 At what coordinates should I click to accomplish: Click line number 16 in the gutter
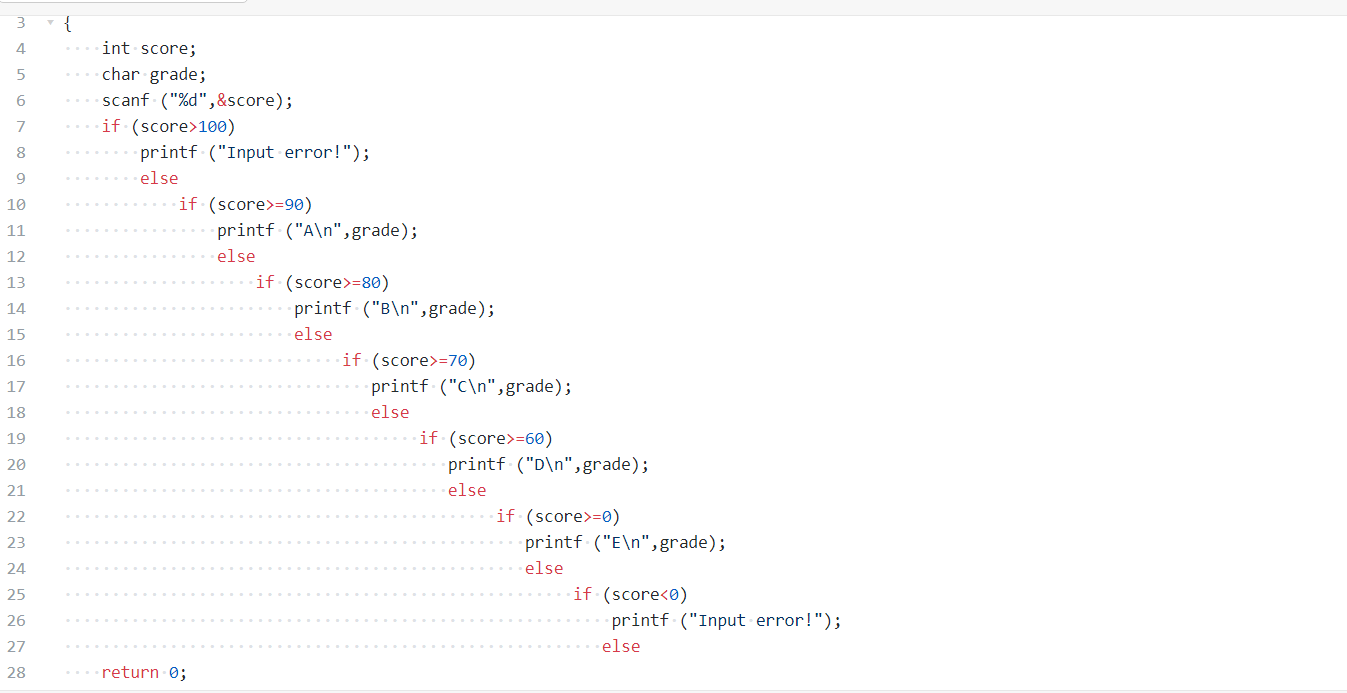click(16, 360)
